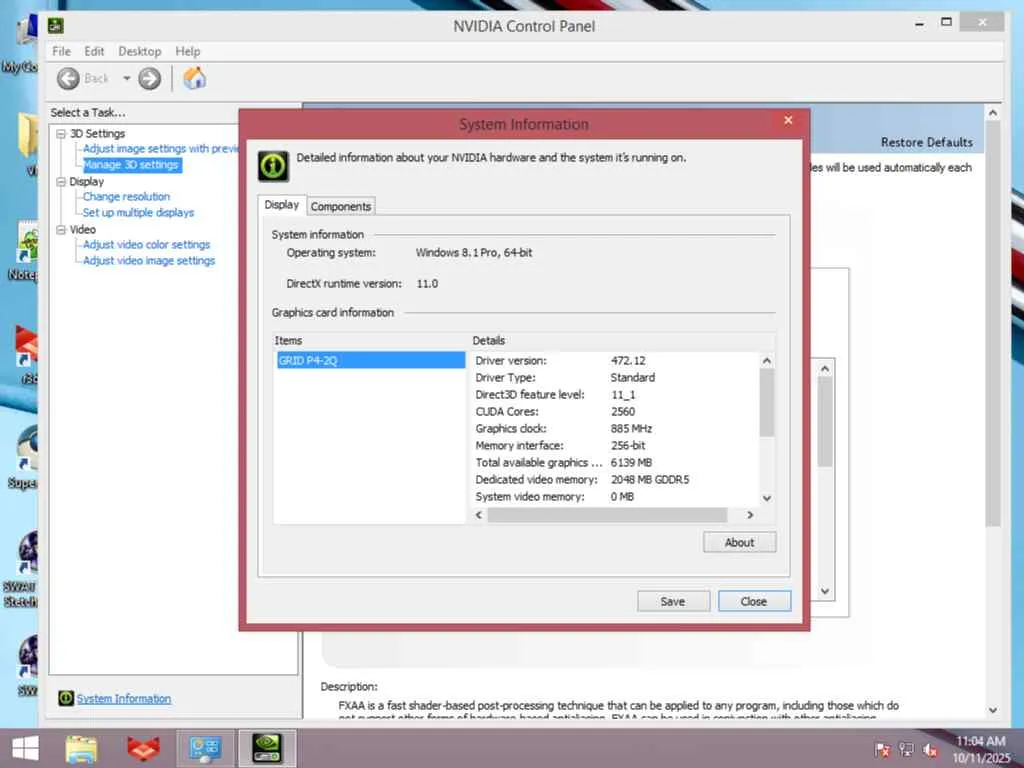1024x768 pixels.
Task: Click System Information icon at bottom left
Action: tap(66, 698)
